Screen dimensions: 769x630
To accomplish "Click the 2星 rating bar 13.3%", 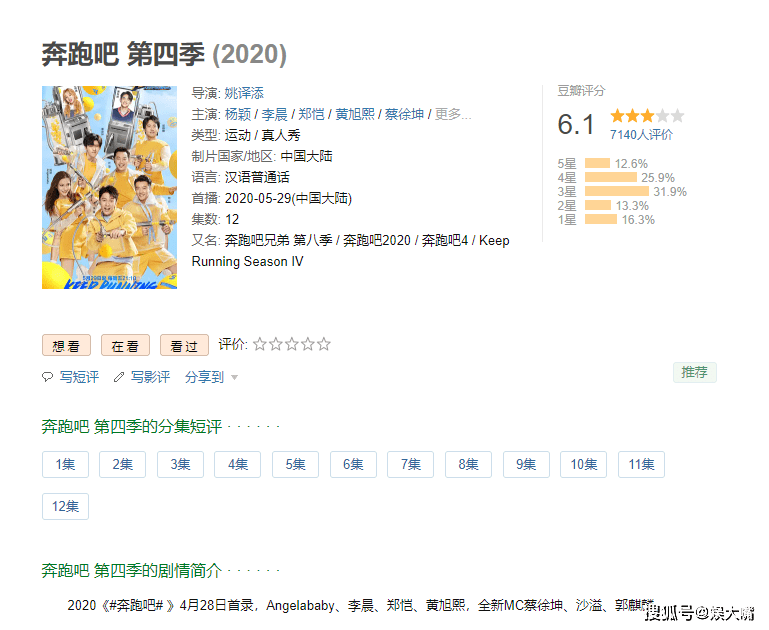I will [x=598, y=205].
